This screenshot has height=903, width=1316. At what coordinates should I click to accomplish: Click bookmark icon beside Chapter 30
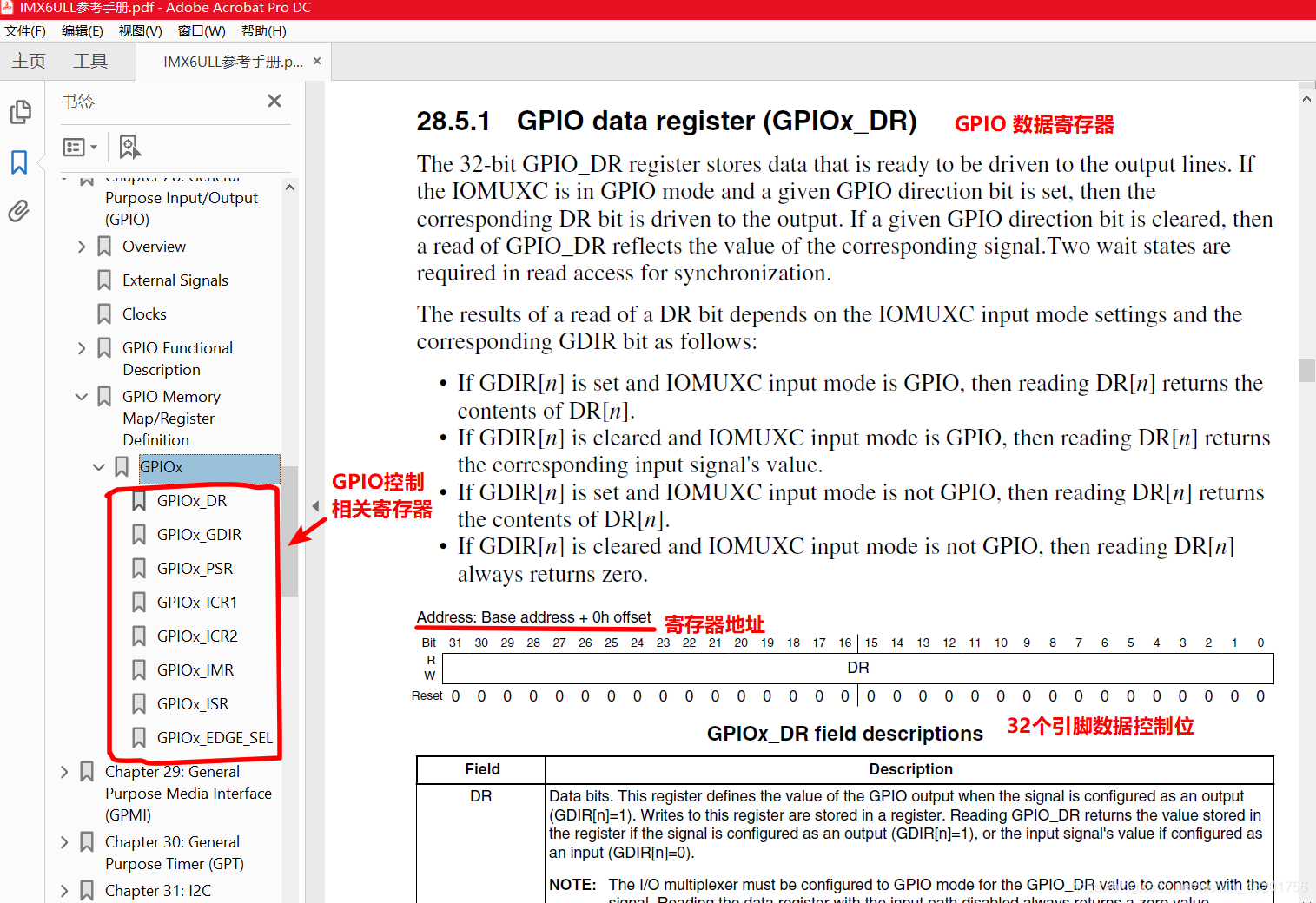87,842
